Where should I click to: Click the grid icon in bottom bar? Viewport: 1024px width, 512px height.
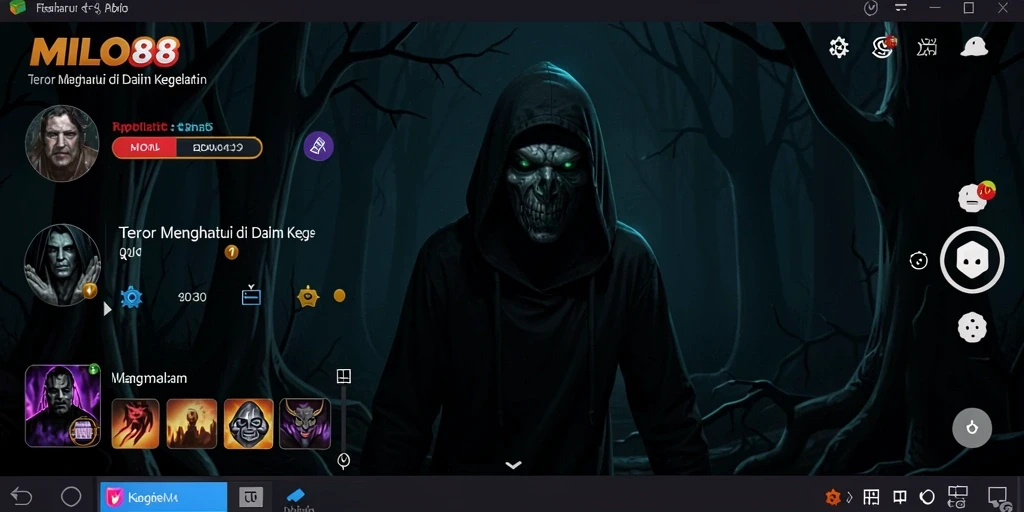[871, 497]
